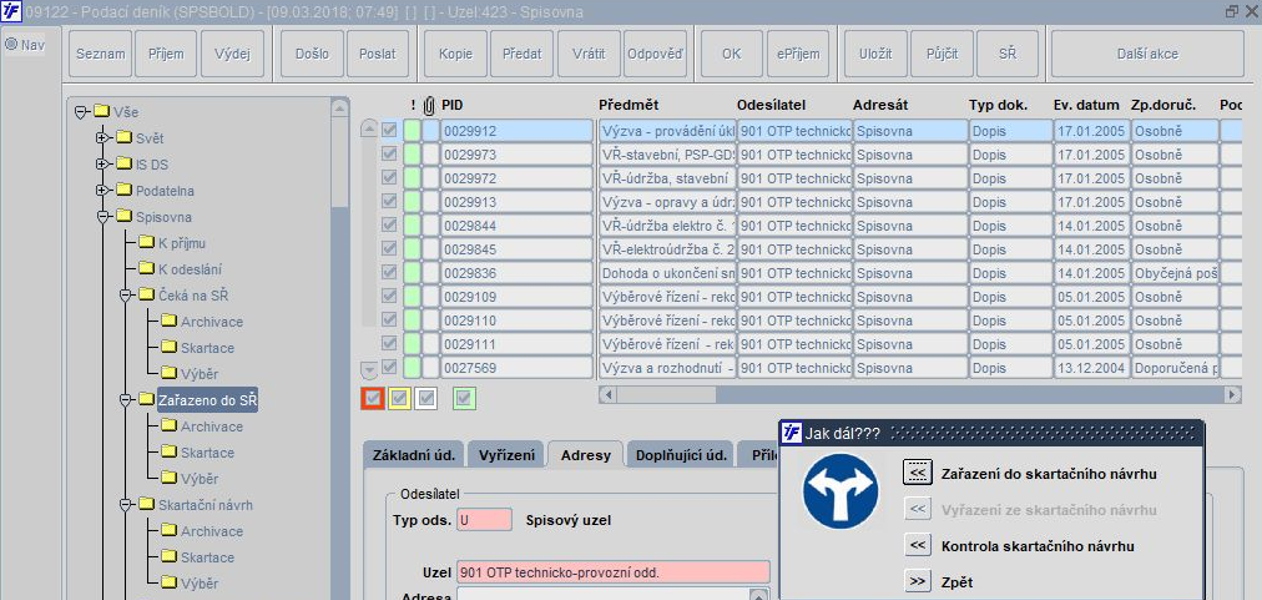Toggle the checkbox for row 0029912
1262x600 pixels.
389,130
